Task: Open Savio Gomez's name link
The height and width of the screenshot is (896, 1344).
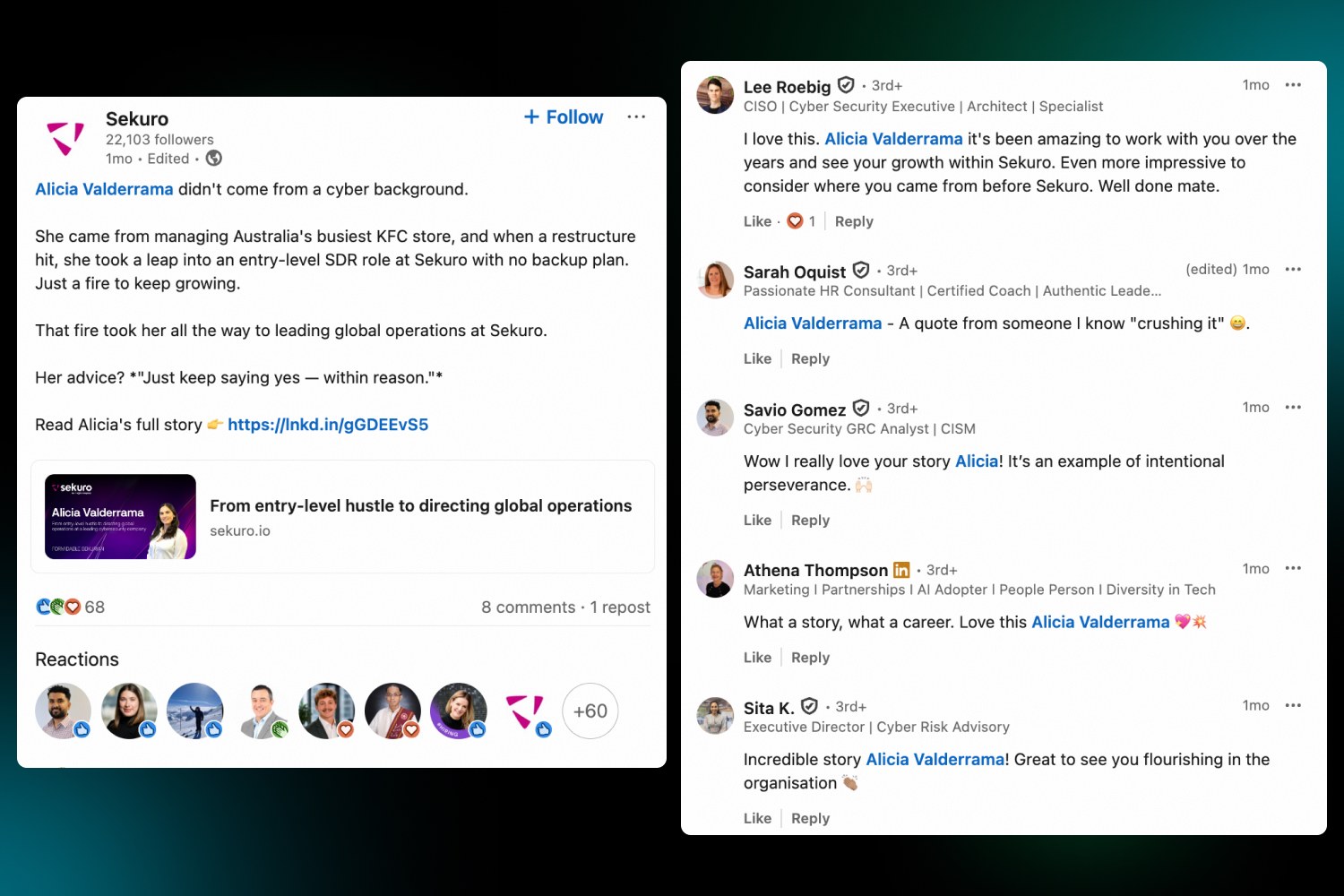Action: [795, 409]
